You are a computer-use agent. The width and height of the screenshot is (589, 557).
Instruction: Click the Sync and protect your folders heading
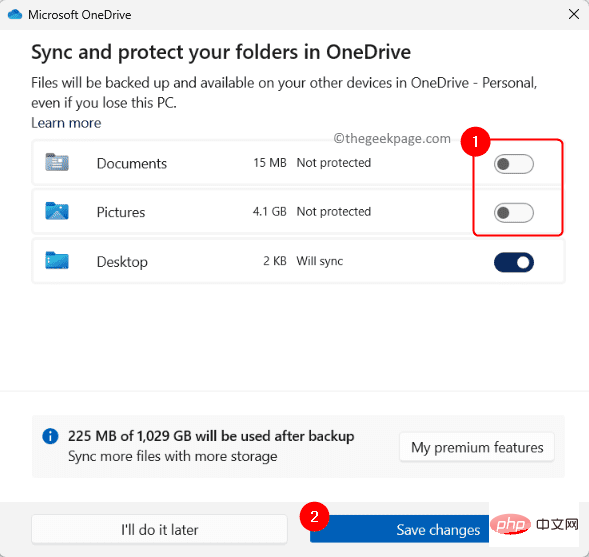click(221, 52)
